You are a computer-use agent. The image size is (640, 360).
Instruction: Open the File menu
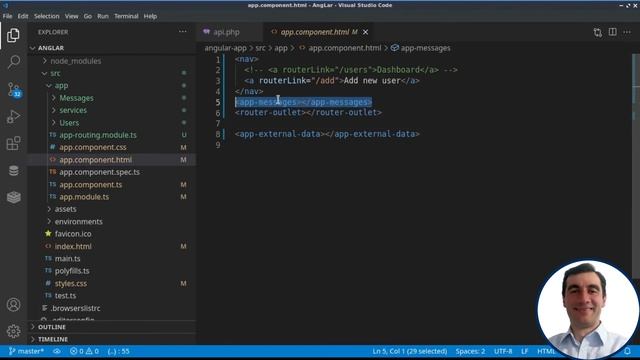pyautogui.click(x=7, y=16)
